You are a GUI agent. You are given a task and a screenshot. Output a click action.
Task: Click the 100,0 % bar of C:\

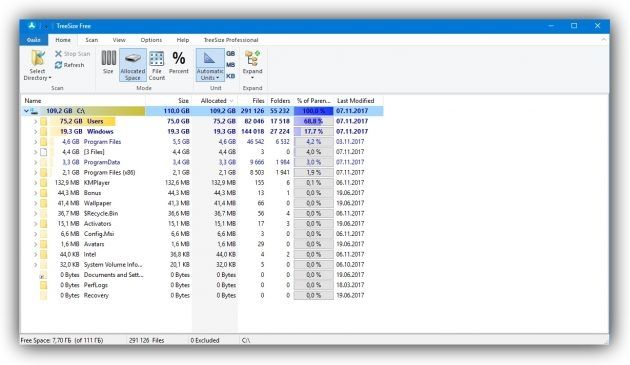coord(313,111)
